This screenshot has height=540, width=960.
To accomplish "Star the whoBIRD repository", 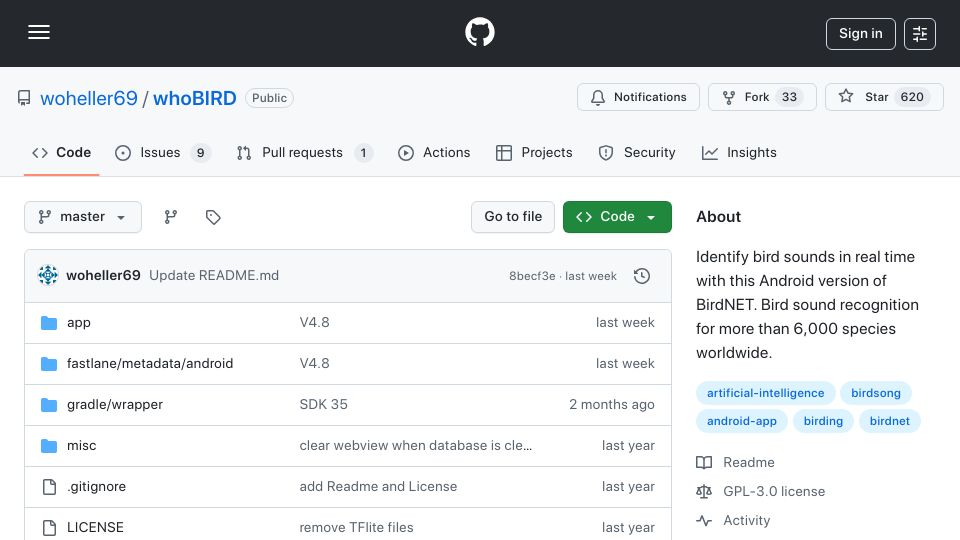I will [884, 97].
